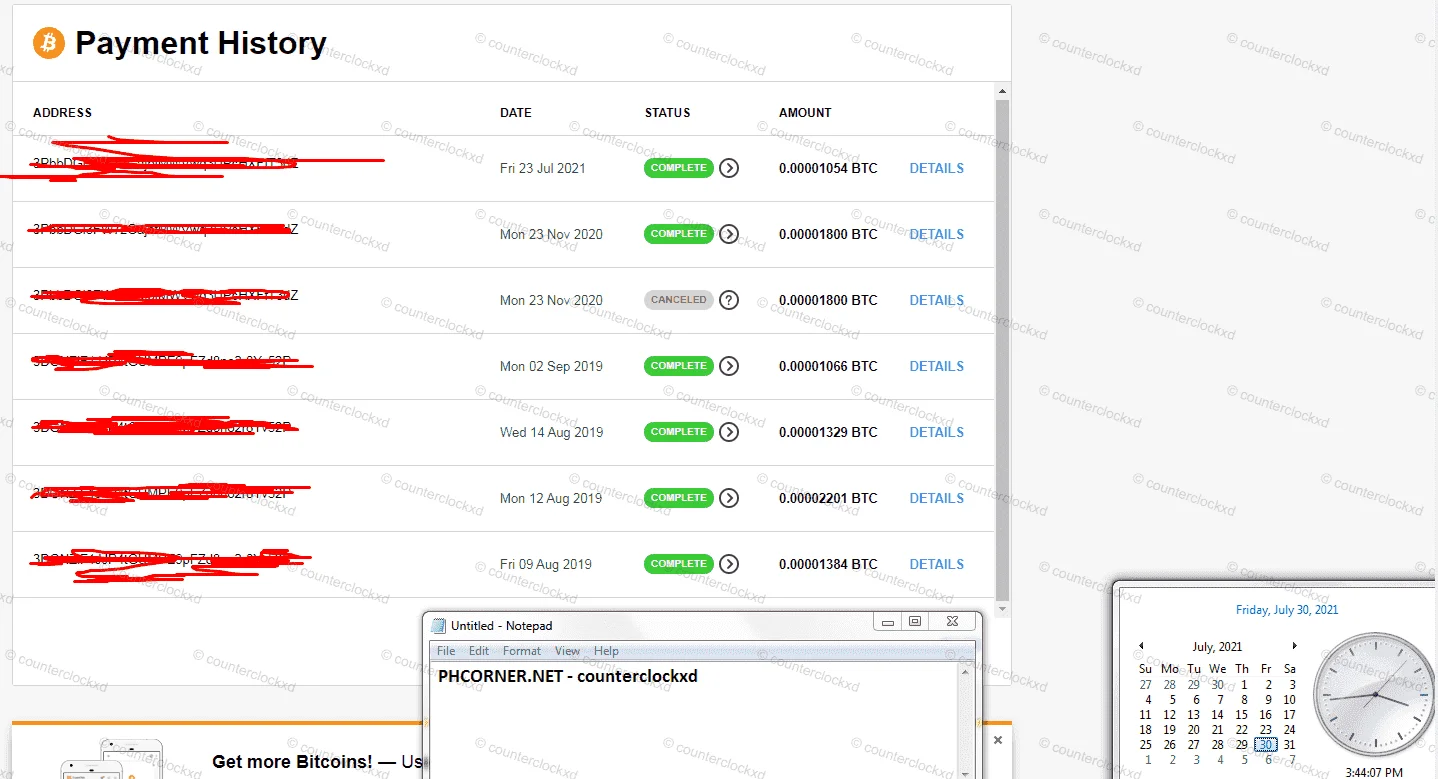Click the date Fri 23 Jul 2021
The height and width of the screenshot is (779, 1438).
(x=543, y=168)
